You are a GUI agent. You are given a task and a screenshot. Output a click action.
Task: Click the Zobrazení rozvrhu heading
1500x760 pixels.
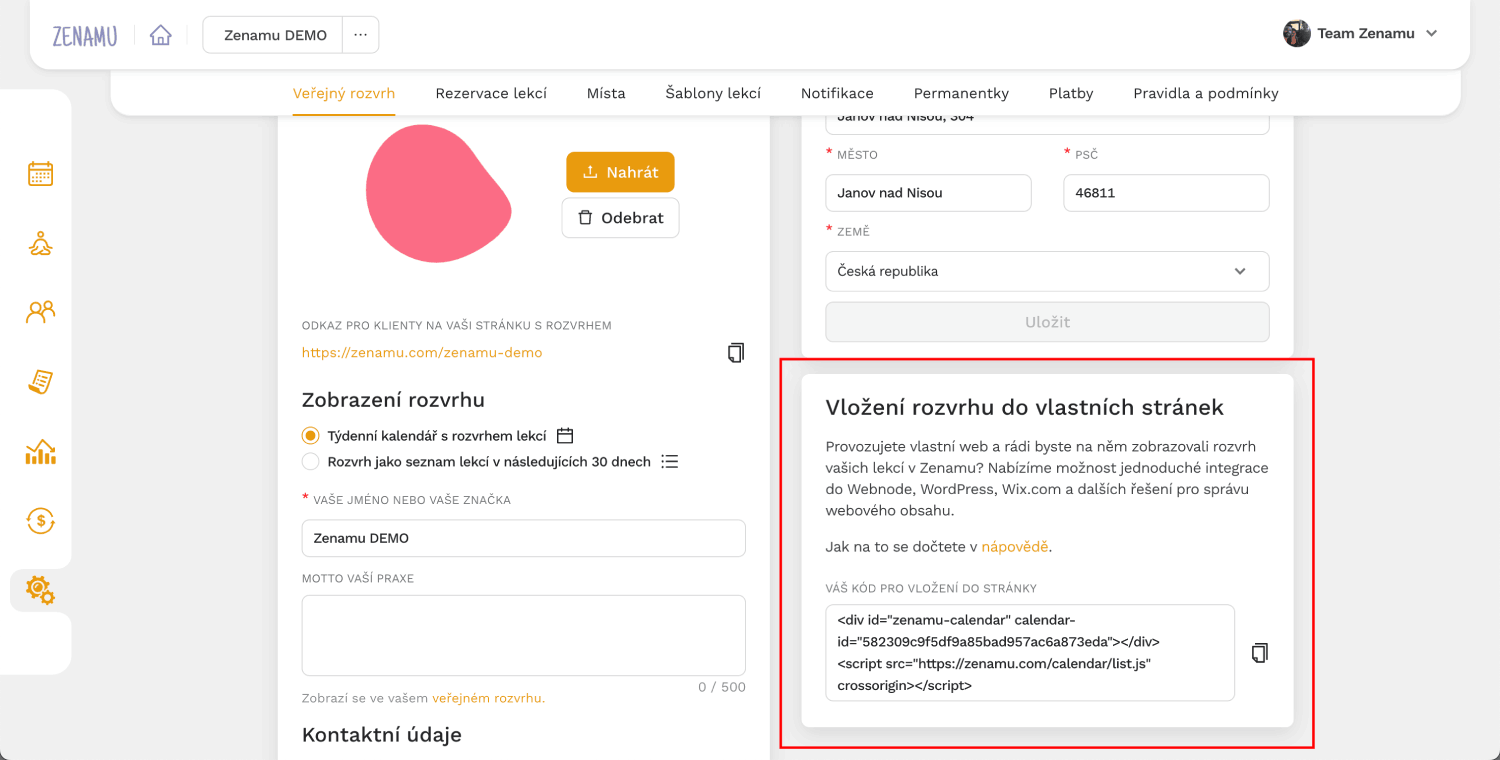point(393,400)
